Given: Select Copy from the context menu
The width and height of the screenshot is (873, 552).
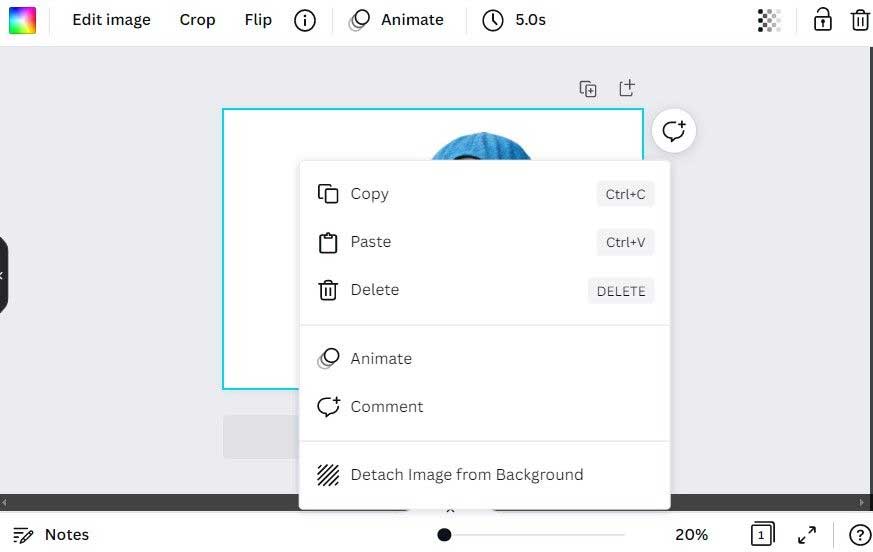Looking at the screenshot, I should (369, 194).
